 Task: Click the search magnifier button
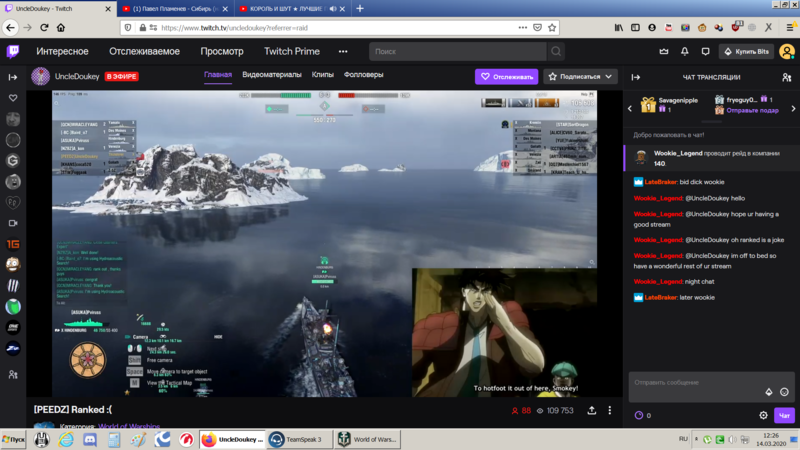pyautogui.click(x=556, y=52)
